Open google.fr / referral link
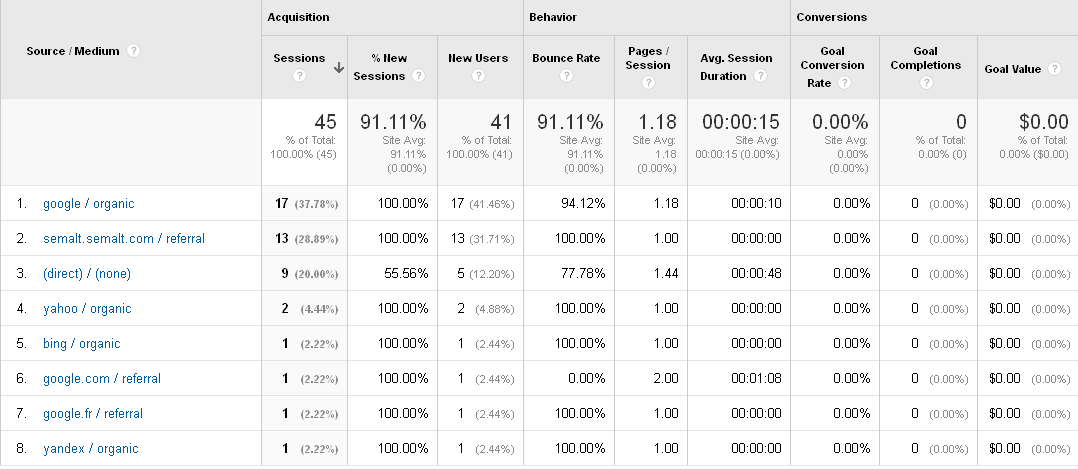Screen dimensions: 1078x469 [93, 413]
